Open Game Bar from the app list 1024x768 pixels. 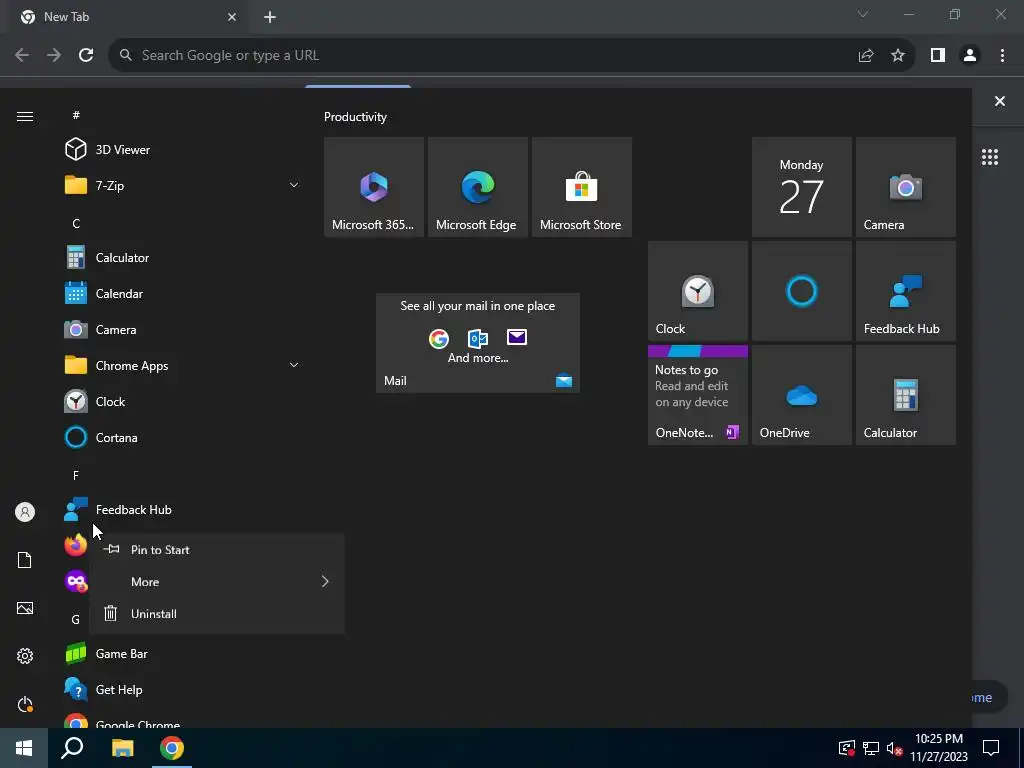(x=182, y=653)
